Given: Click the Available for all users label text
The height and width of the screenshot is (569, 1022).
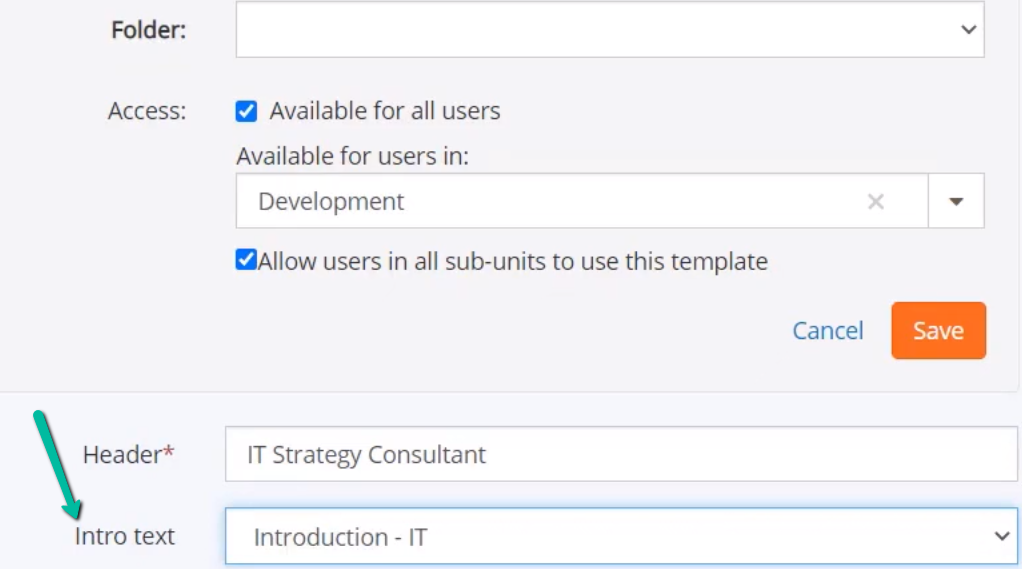Looking at the screenshot, I should coord(385,111).
